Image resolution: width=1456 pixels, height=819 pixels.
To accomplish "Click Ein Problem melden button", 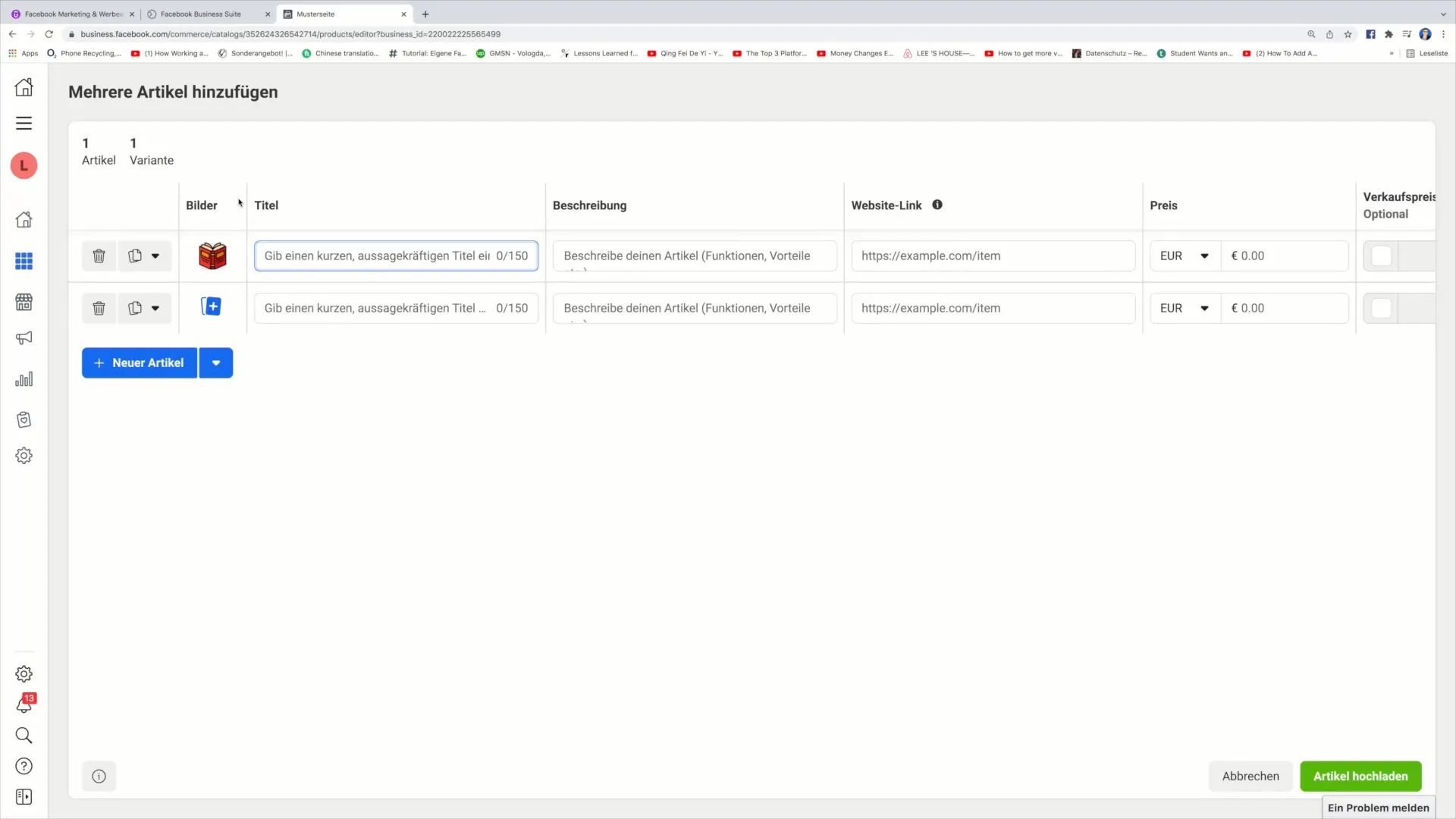I will click(x=1378, y=808).
